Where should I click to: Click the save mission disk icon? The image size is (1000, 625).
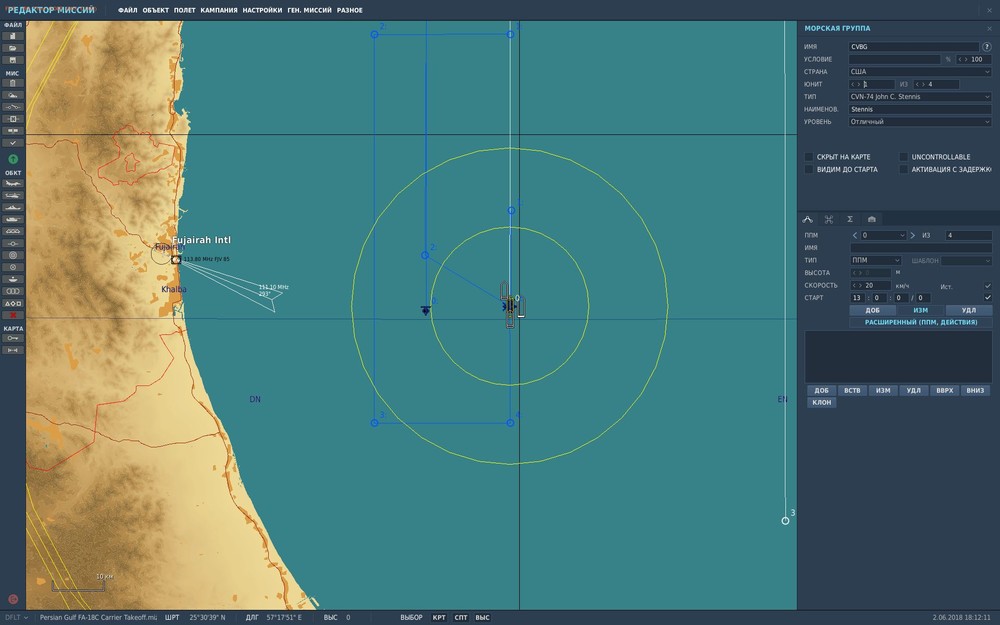click(13, 60)
